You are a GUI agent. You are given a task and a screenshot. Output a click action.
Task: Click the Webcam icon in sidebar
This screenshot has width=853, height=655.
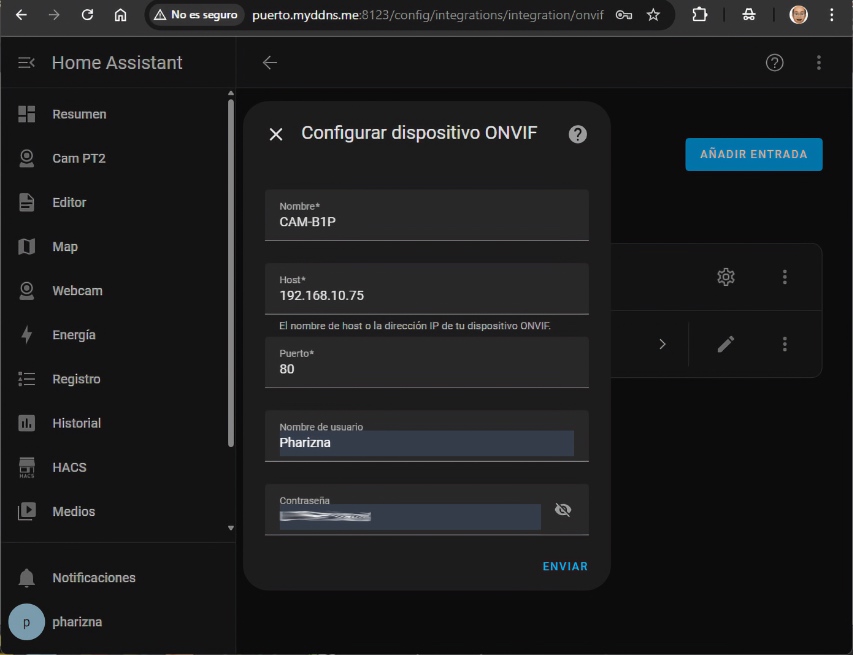26,291
